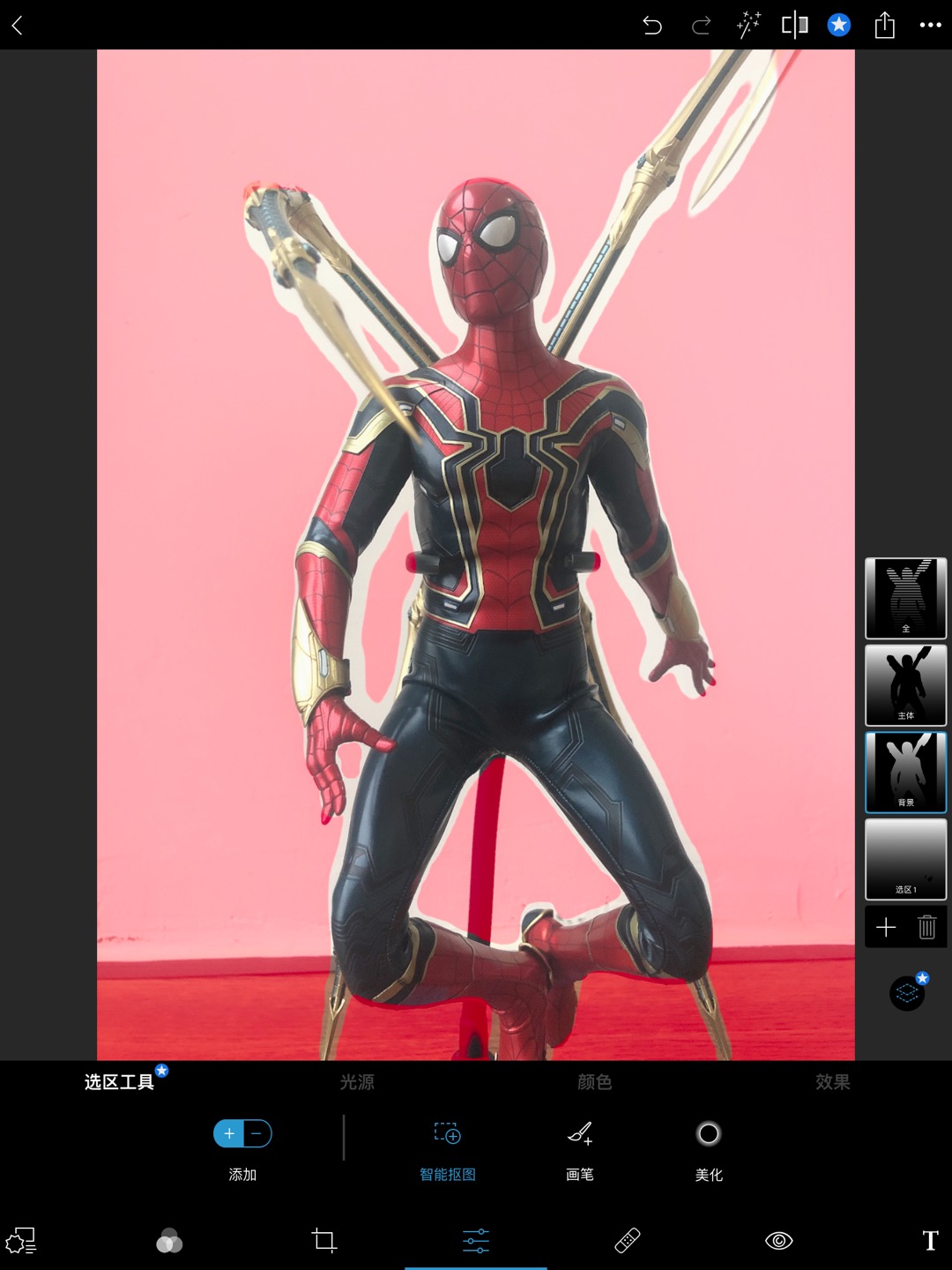Open the three-dots more menu
This screenshot has width=952, height=1270.
[931, 25]
